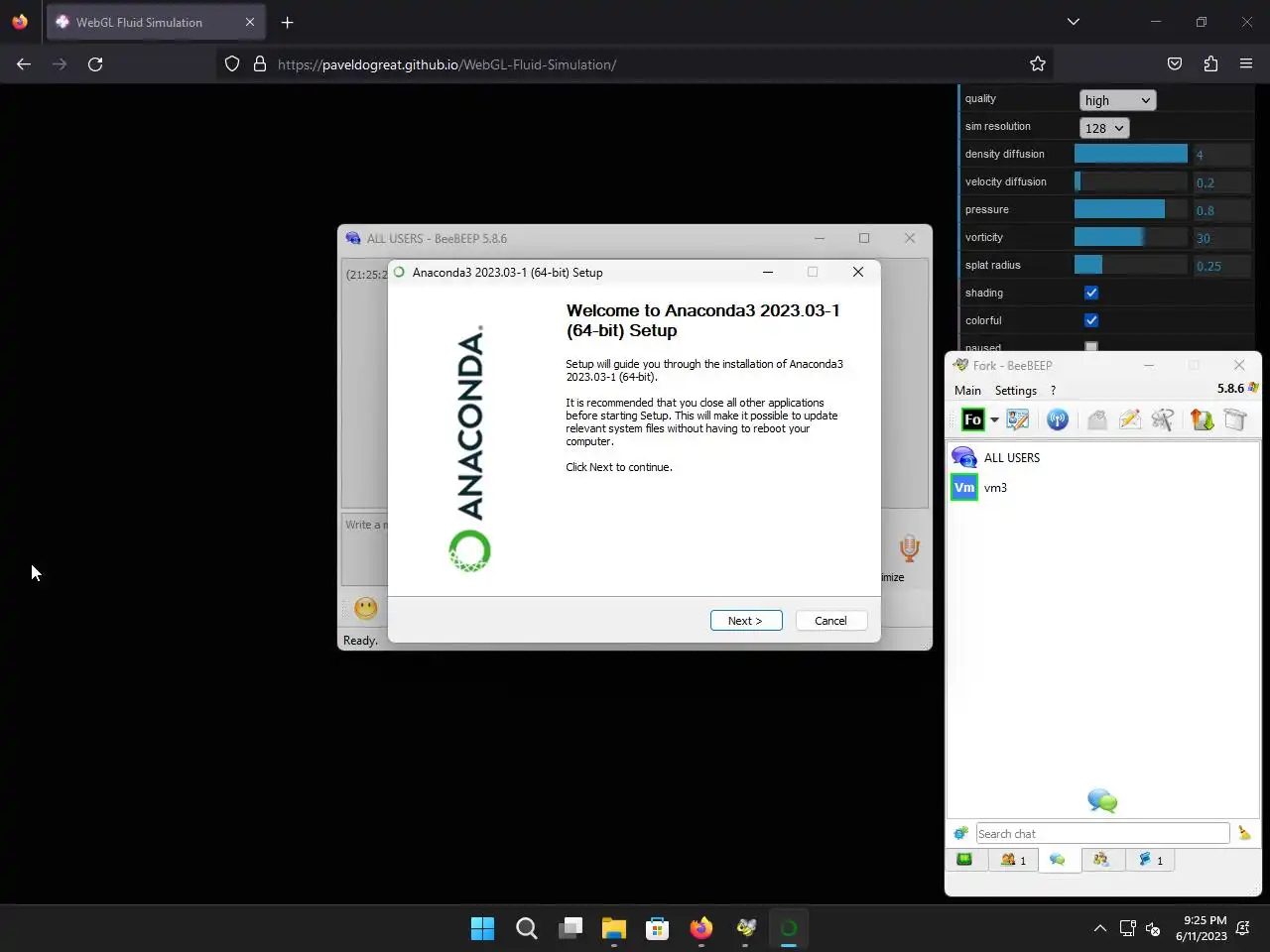Click the 5.8.6 version label in BeeBEEP
1270x952 pixels.
[x=1230, y=389]
